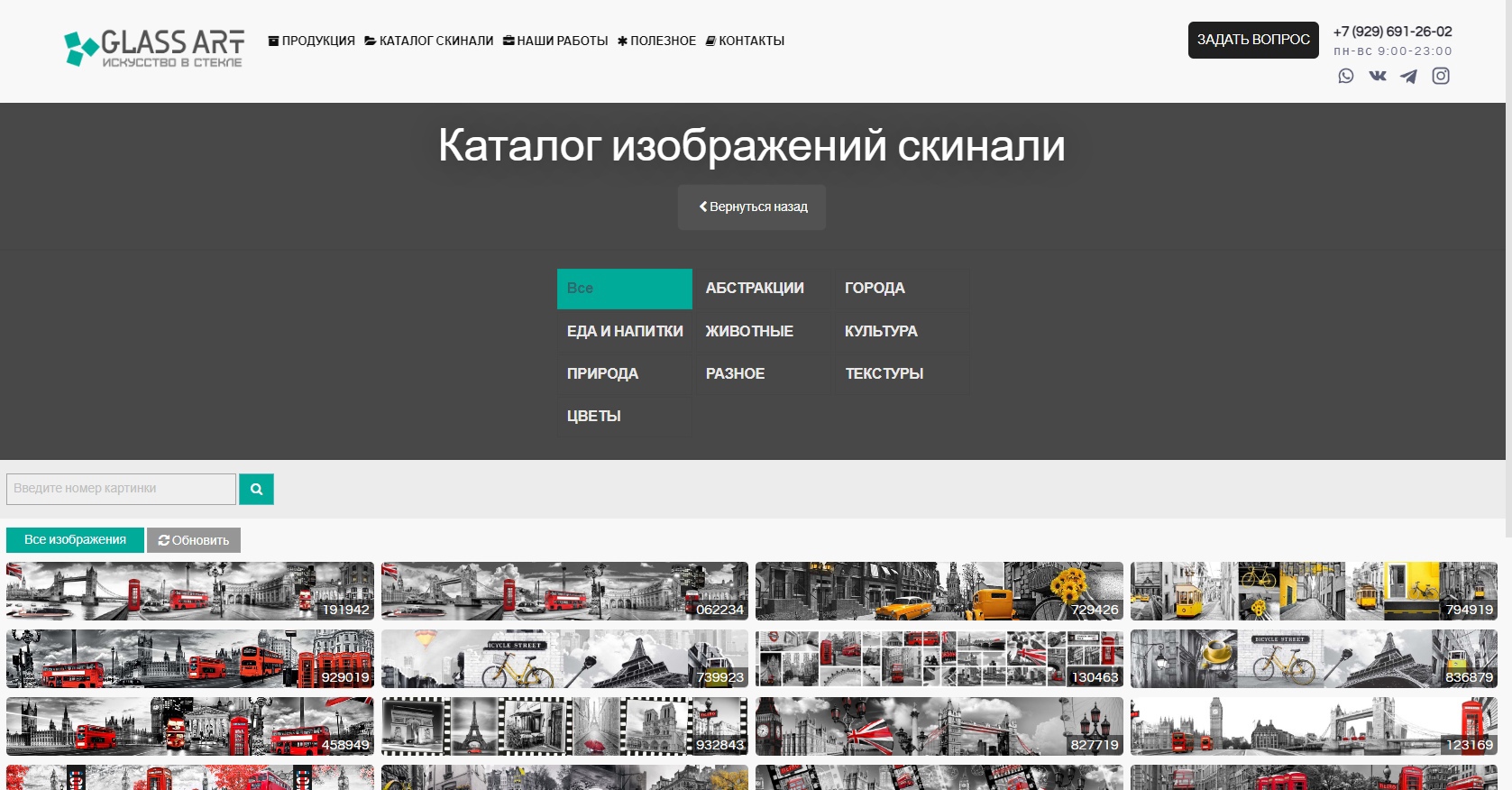Open the НАШИ РАБОТЫ menu

(x=555, y=41)
